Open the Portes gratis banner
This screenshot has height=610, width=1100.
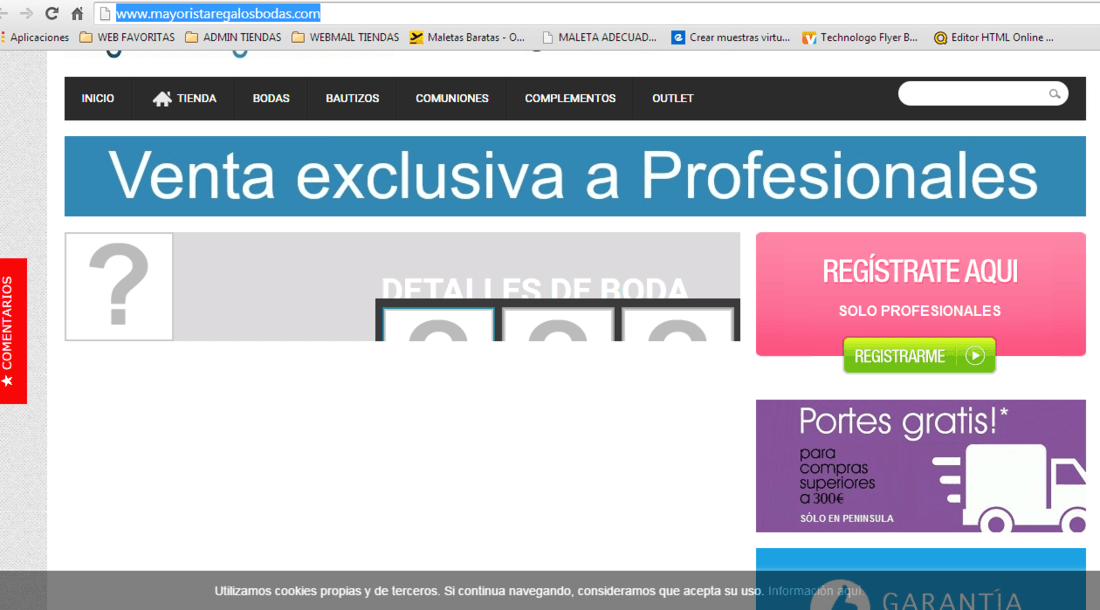tap(920, 466)
